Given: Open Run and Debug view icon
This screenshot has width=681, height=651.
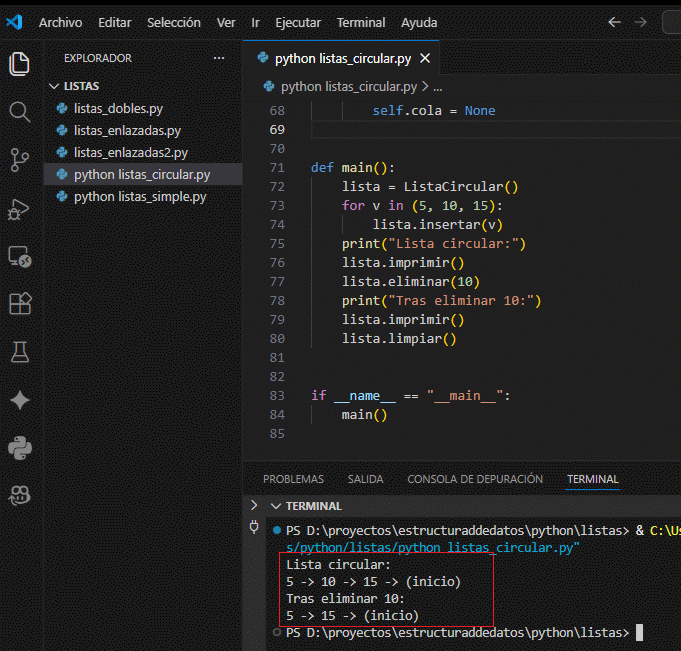Looking at the screenshot, I should (19, 208).
